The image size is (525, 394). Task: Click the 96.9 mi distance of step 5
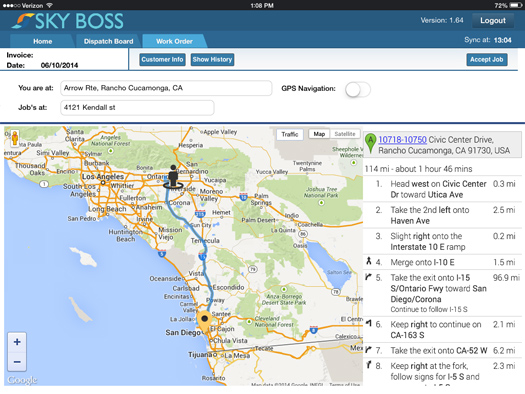pyautogui.click(x=506, y=278)
